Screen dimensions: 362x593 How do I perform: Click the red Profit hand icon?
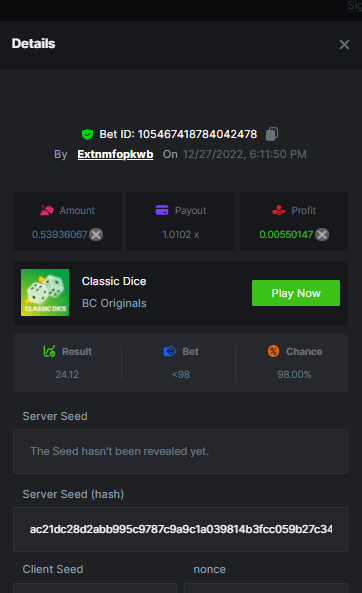coord(279,210)
